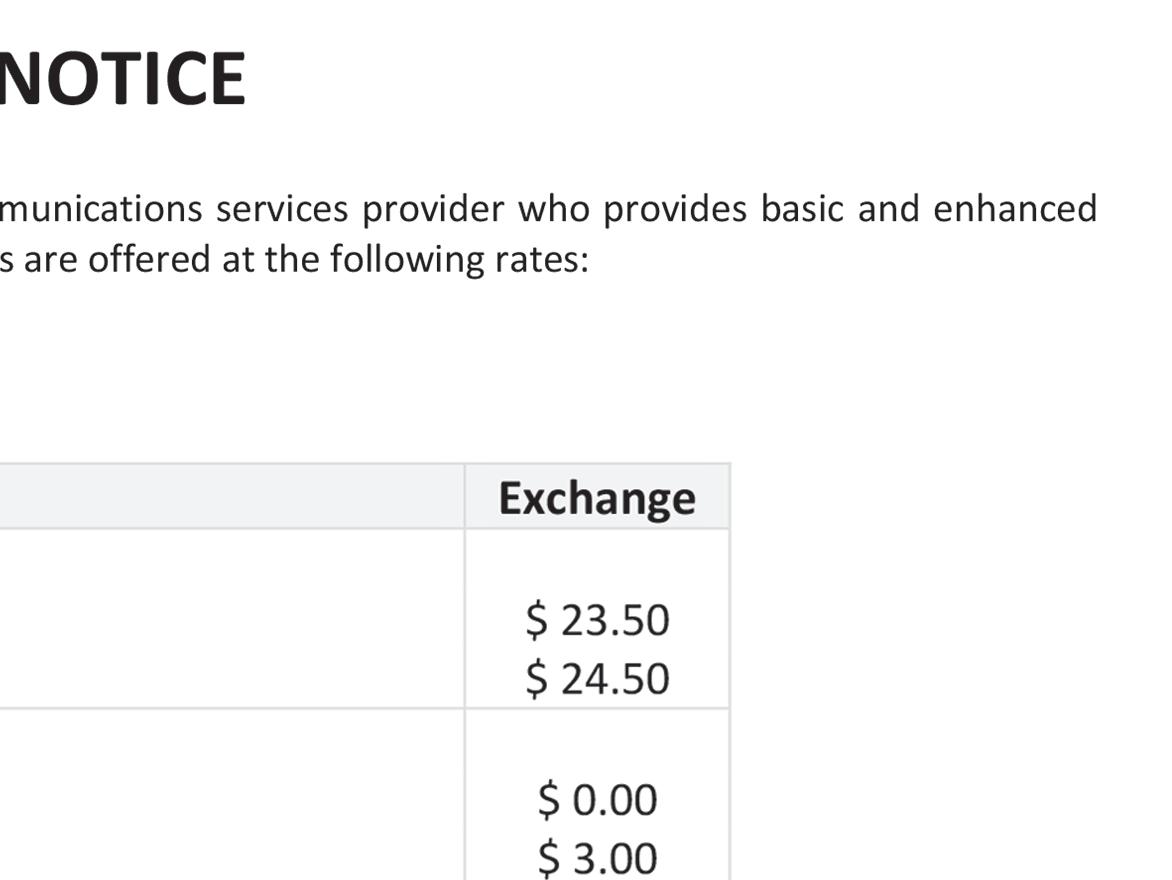The height and width of the screenshot is (880, 1172).
Task: Select the $ 23.50 rate value
Action: point(597,620)
